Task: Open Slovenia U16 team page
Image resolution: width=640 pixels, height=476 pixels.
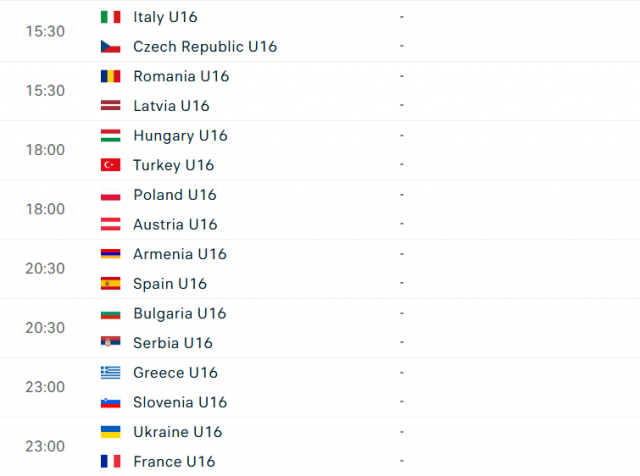Action: [x=180, y=402]
